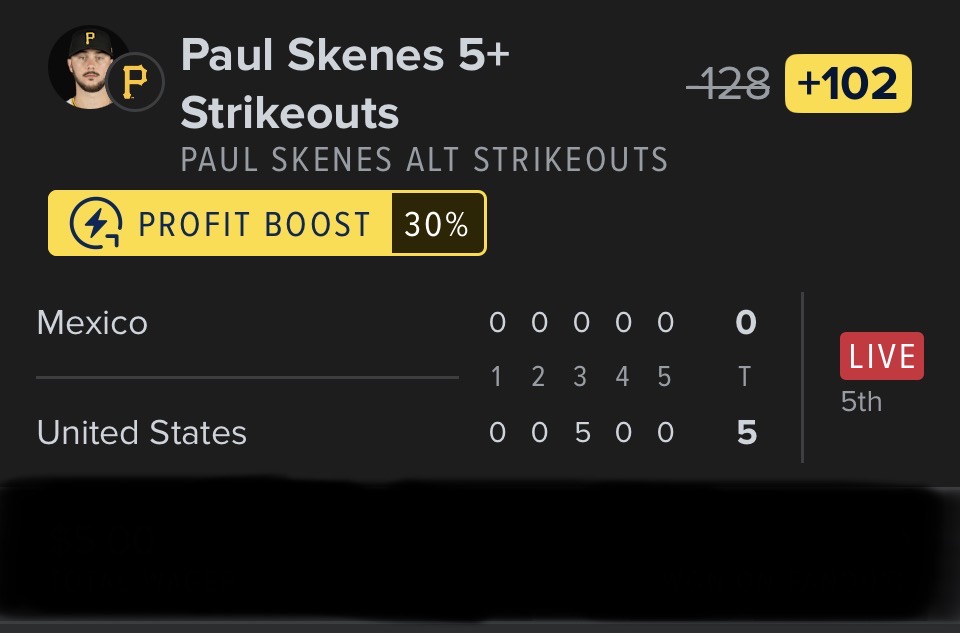Select the Mexico team name
This screenshot has width=960, height=633.
coord(92,323)
